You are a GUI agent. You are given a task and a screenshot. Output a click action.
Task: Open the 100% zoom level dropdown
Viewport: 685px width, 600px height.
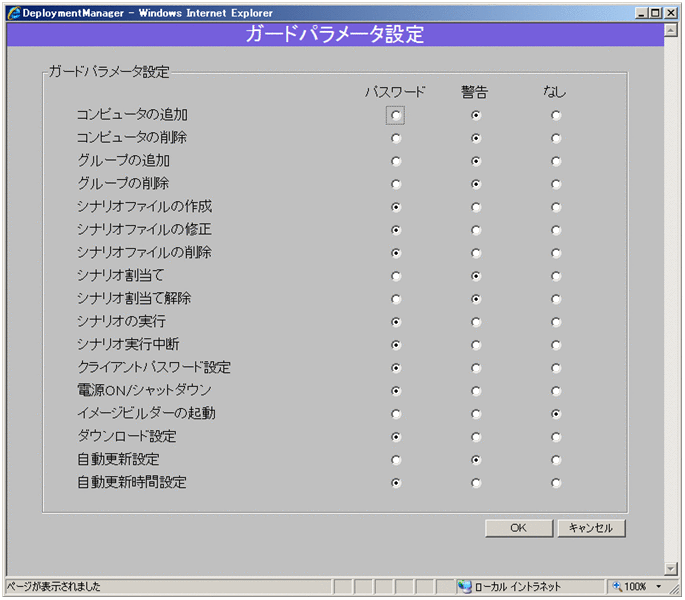point(658,586)
